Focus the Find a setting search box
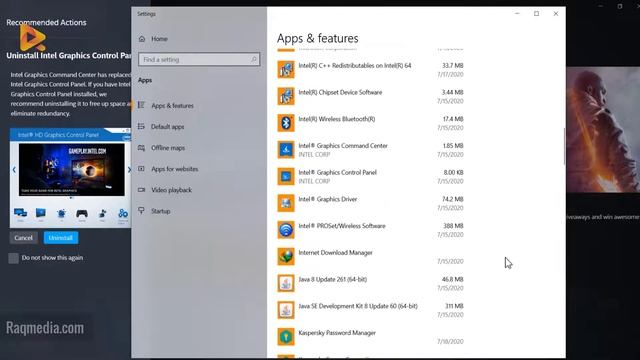The width and height of the screenshot is (640, 360). (199, 60)
